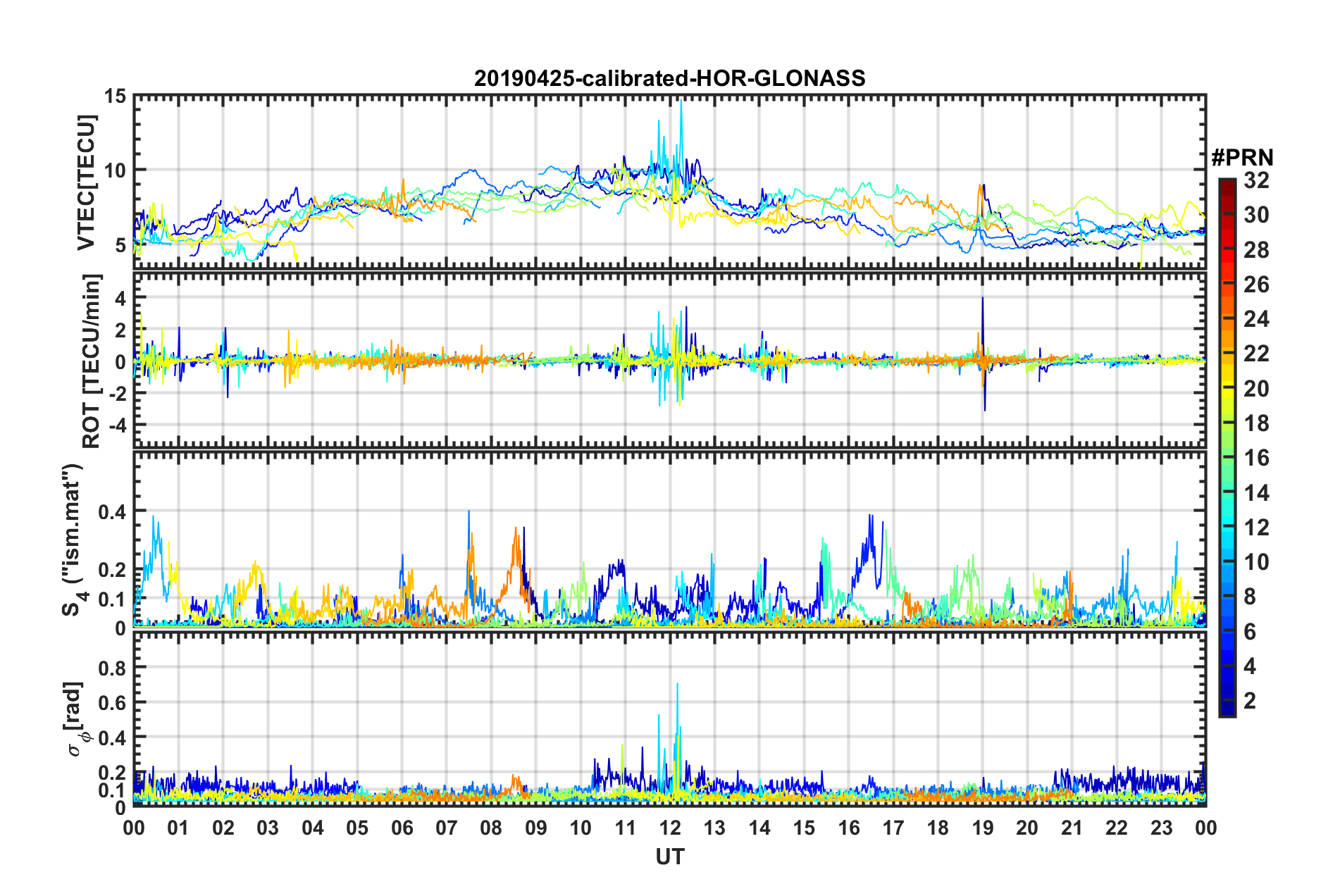
Task: Click x-axis hour label 21
Action: [1072, 828]
